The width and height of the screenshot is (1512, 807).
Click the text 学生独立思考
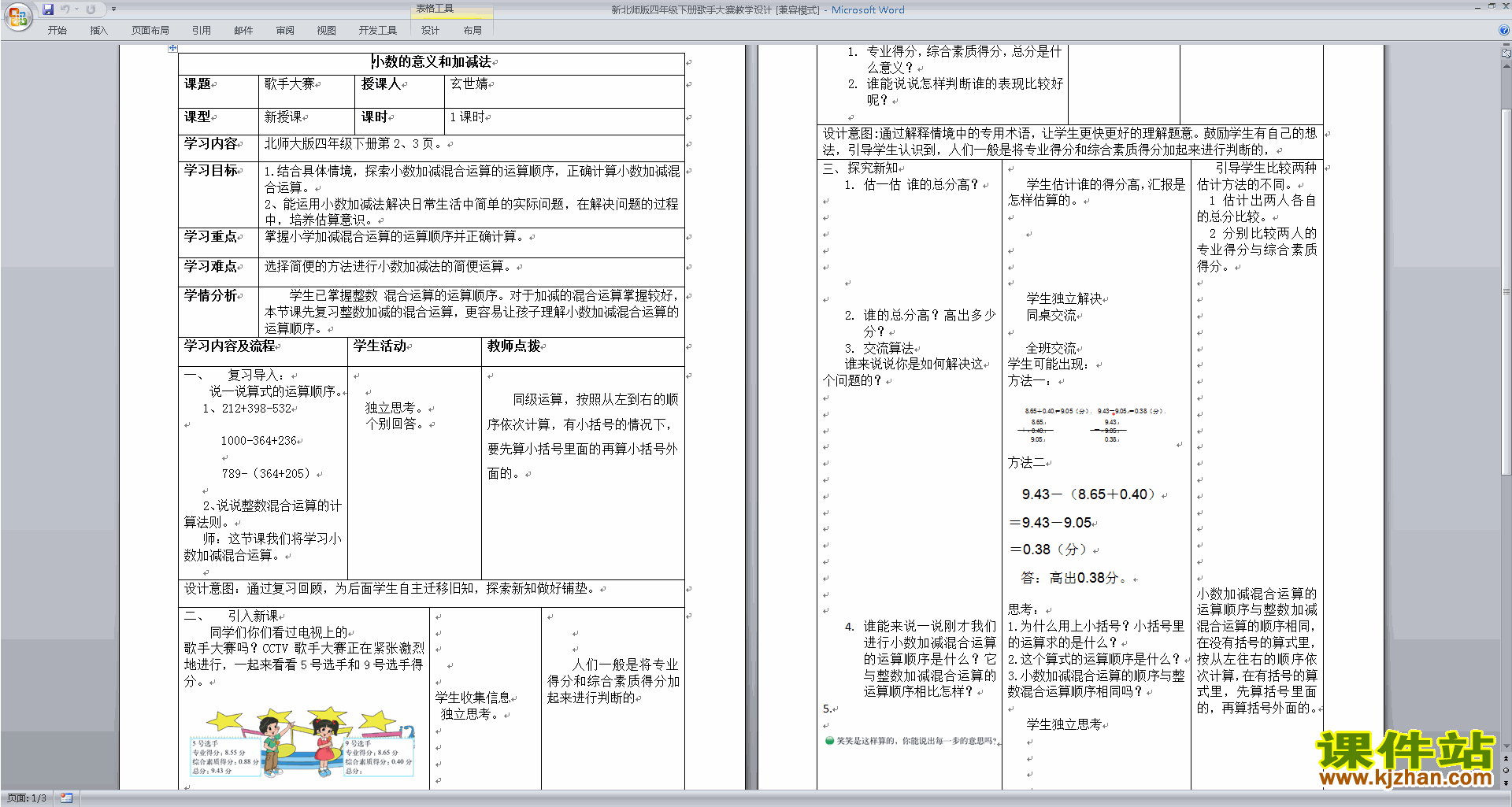[x=1064, y=724]
